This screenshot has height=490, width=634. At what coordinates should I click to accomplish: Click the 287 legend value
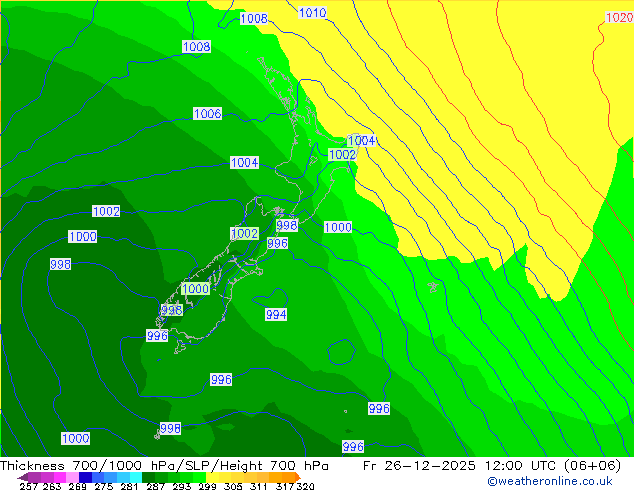tap(156, 486)
